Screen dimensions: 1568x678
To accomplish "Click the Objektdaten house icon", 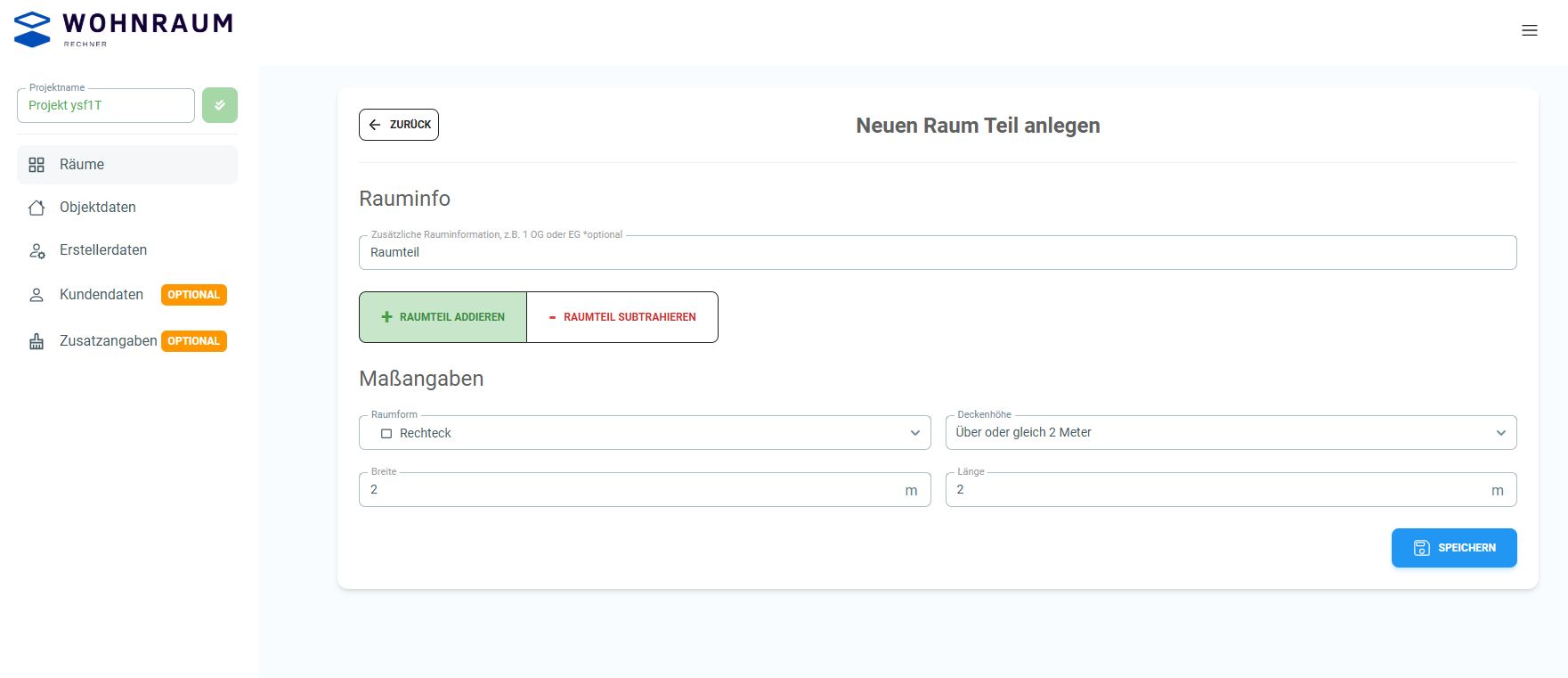I will [37, 208].
